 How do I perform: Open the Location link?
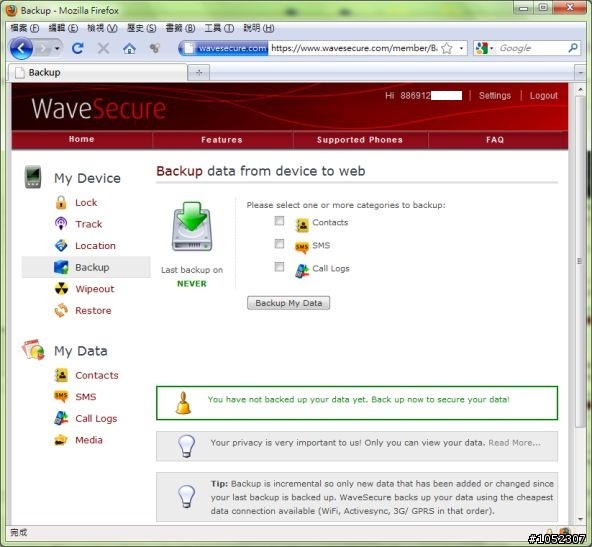(96, 246)
